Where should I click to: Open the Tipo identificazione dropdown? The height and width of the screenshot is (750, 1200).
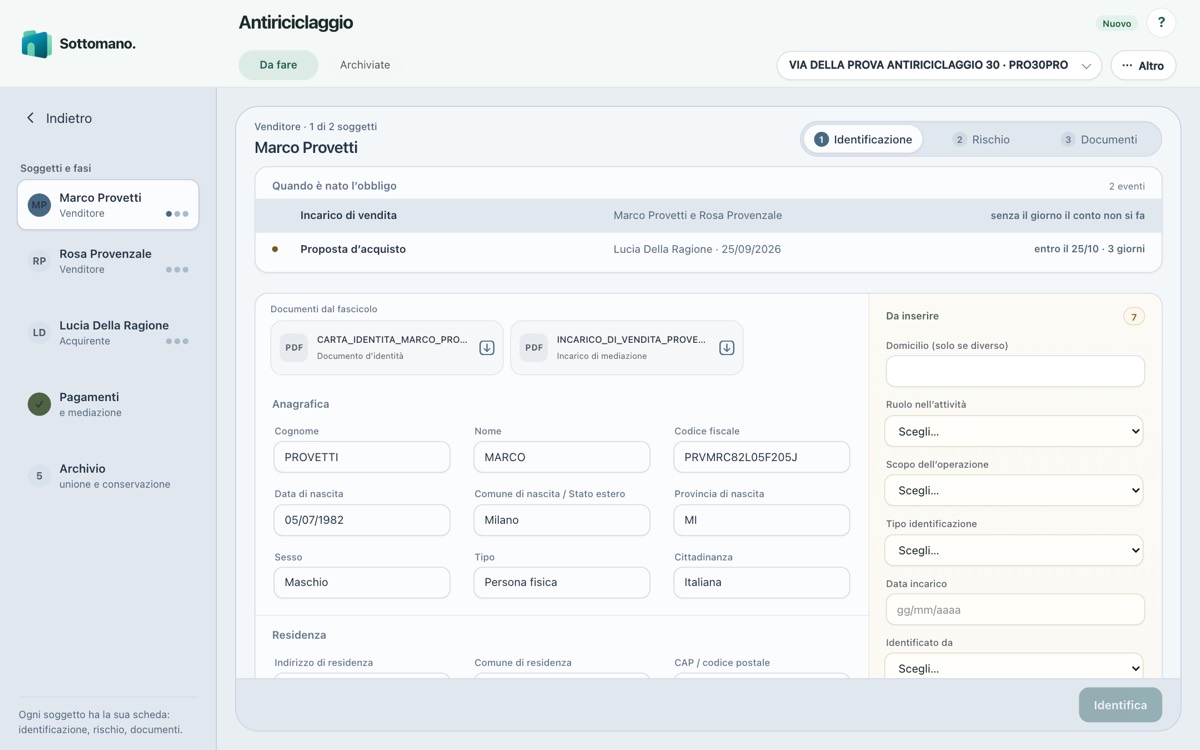[x=1014, y=550]
